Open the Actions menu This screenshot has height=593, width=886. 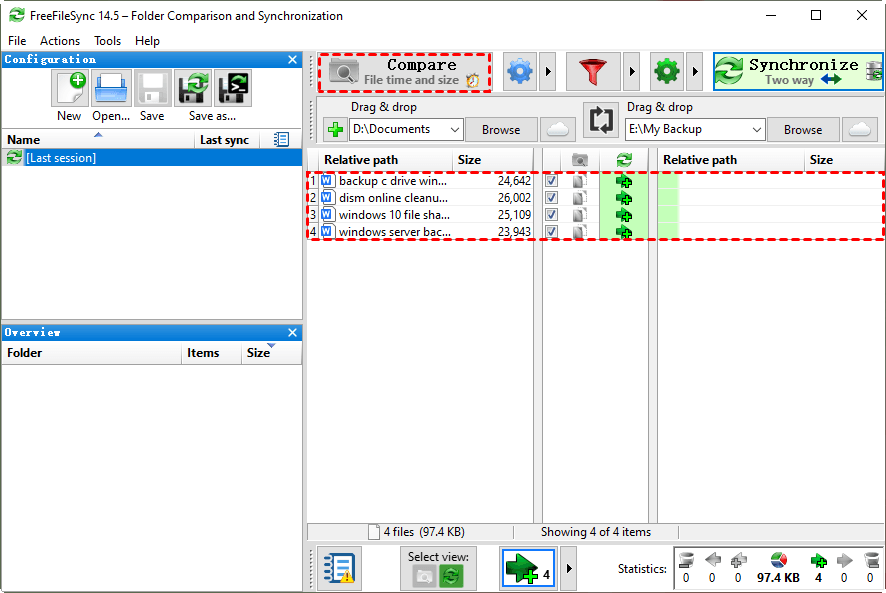(60, 41)
